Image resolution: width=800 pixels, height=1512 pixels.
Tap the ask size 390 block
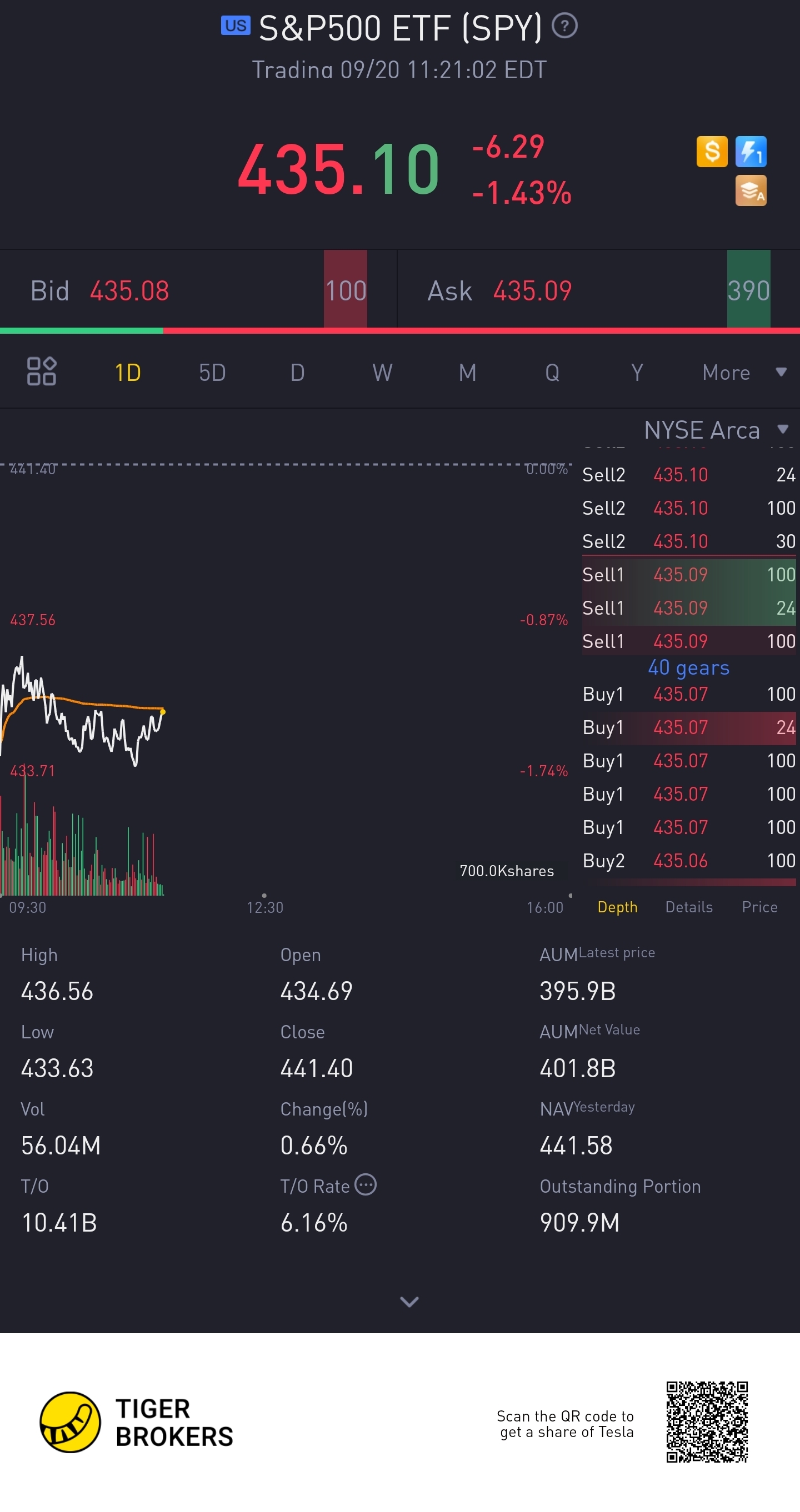(748, 289)
